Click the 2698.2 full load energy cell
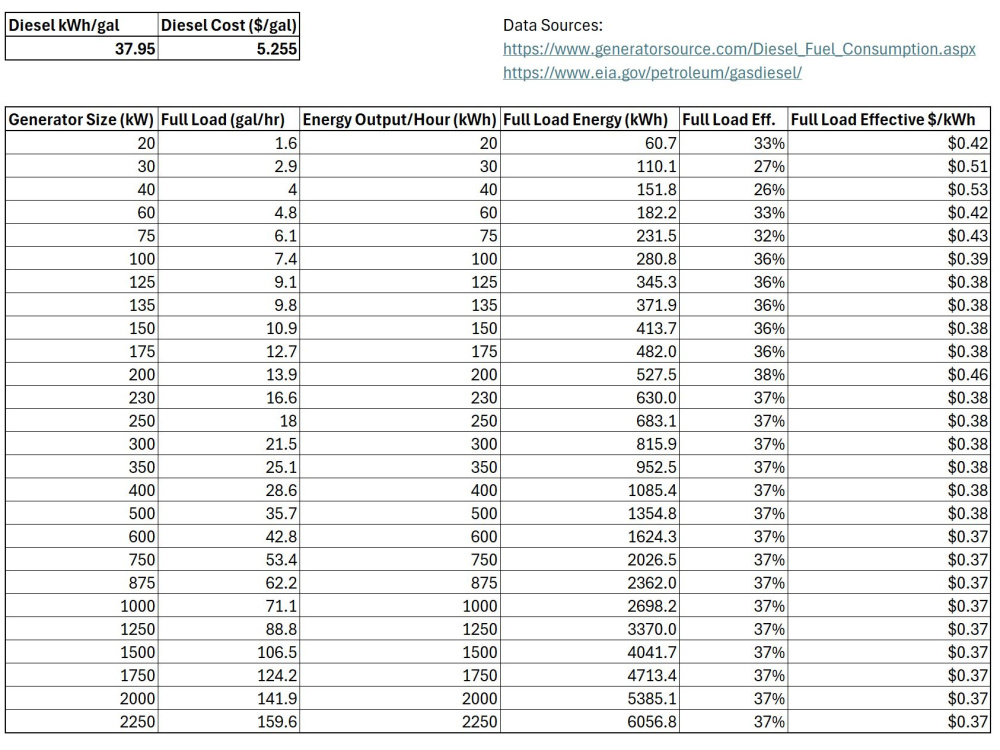Image resolution: width=1000 pixels, height=750 pixels. (x=590, y=605)
